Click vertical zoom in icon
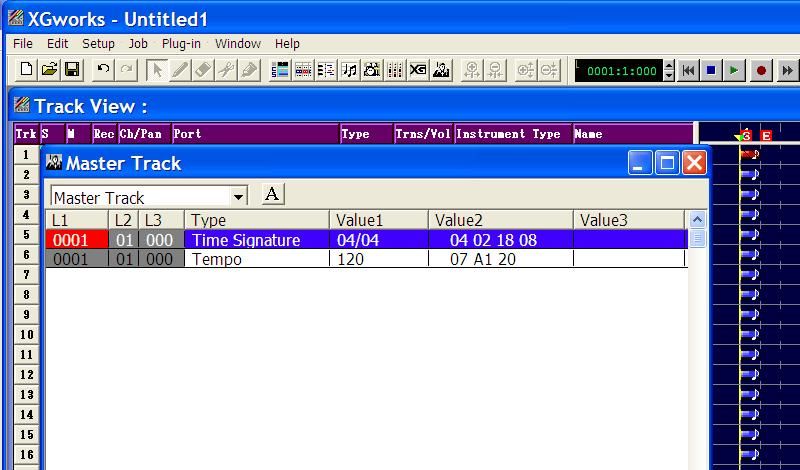Image resolution: width=800 pixels, height=470 pixels. [x=526, y=70]
